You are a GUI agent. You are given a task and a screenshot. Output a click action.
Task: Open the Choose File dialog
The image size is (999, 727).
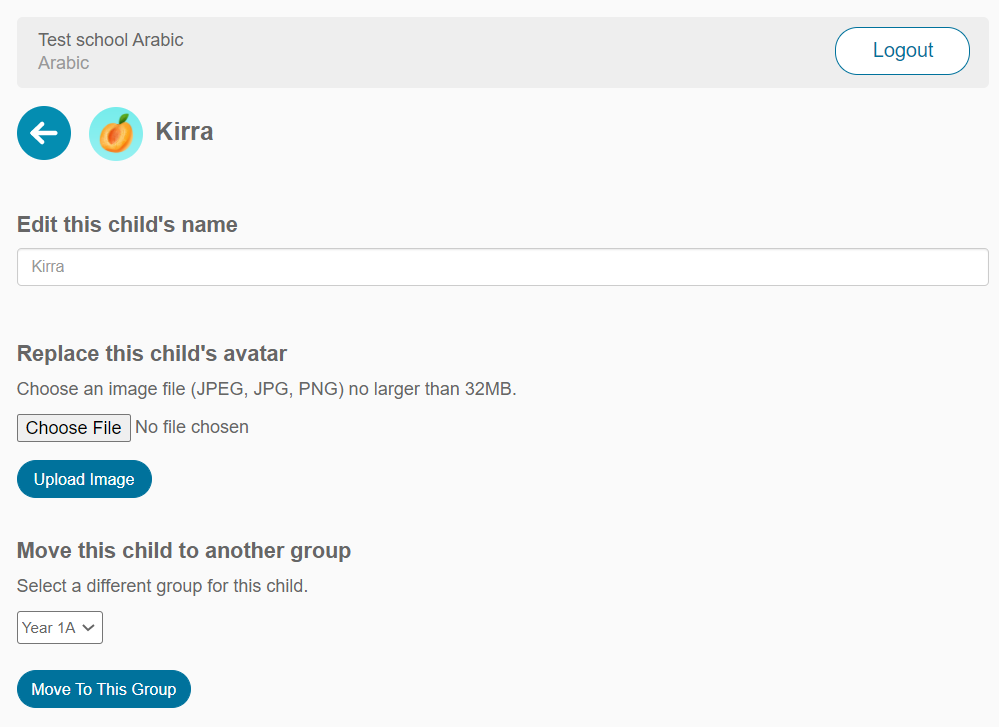[x=73, y=427]
